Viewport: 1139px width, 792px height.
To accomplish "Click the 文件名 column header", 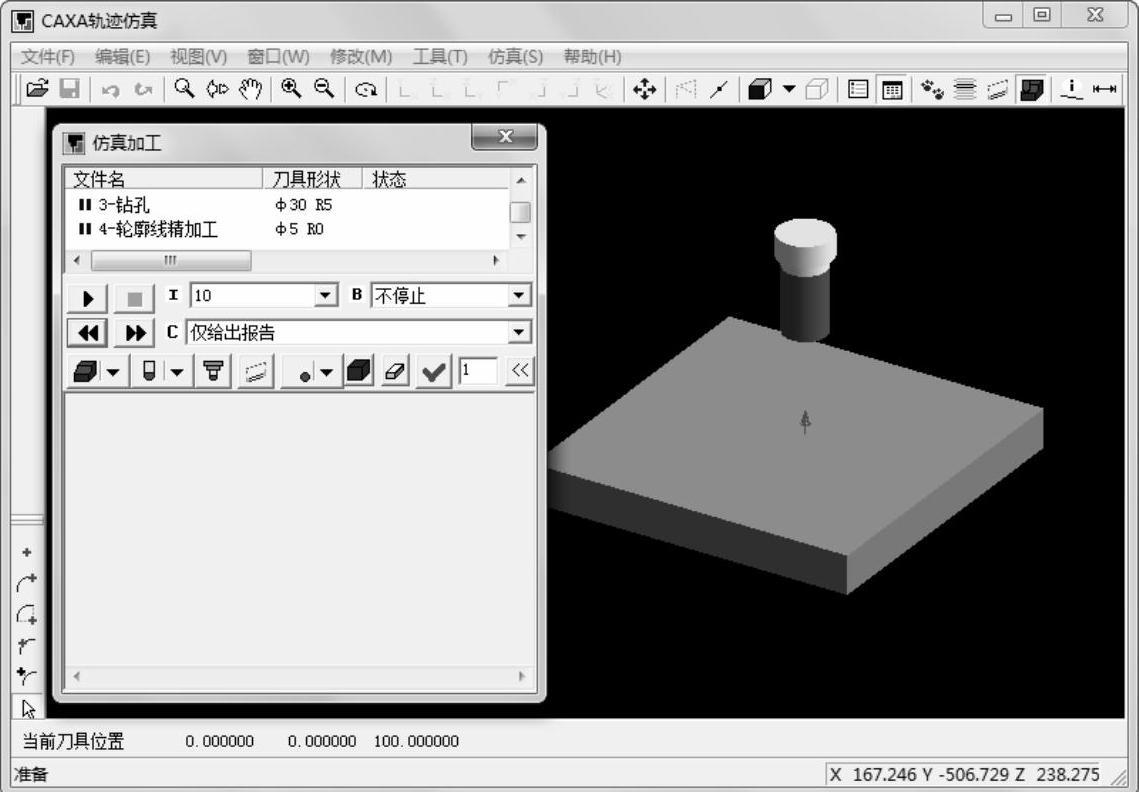I will pos(163,179).
